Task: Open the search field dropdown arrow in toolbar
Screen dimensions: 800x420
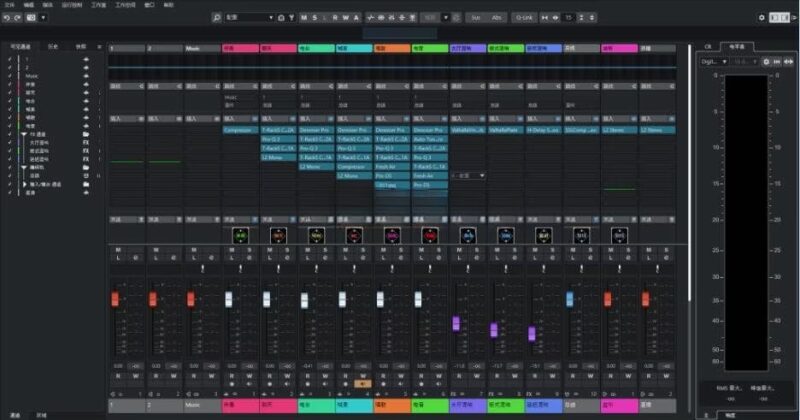Action: [x=271, y=17]
